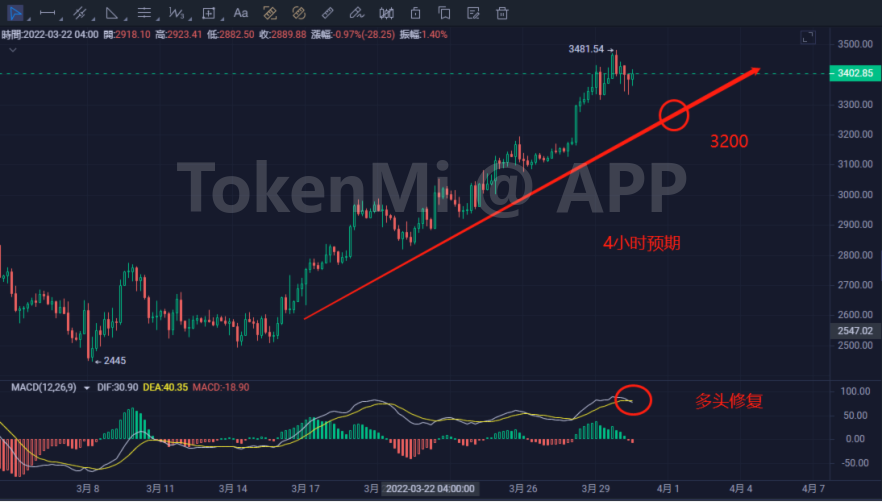Click the 3000.00 price axis label

[855, 195]
